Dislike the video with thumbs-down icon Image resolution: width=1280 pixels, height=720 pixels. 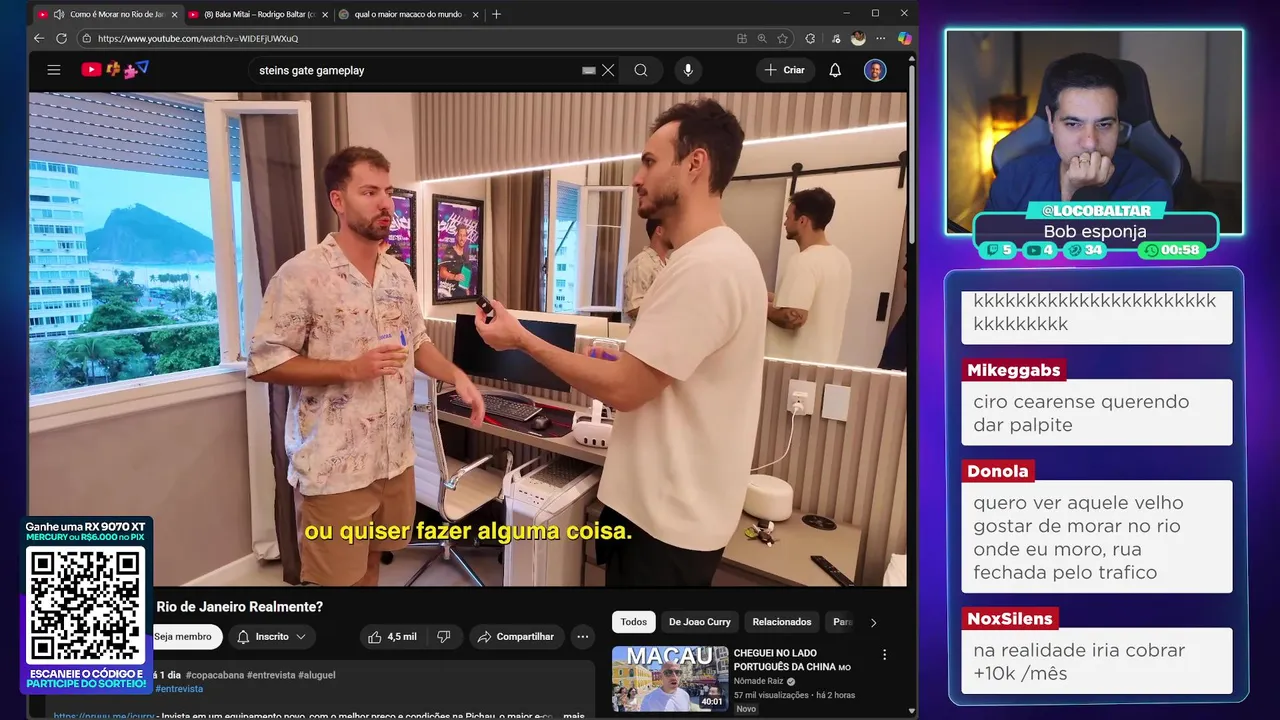click(444, 636)
